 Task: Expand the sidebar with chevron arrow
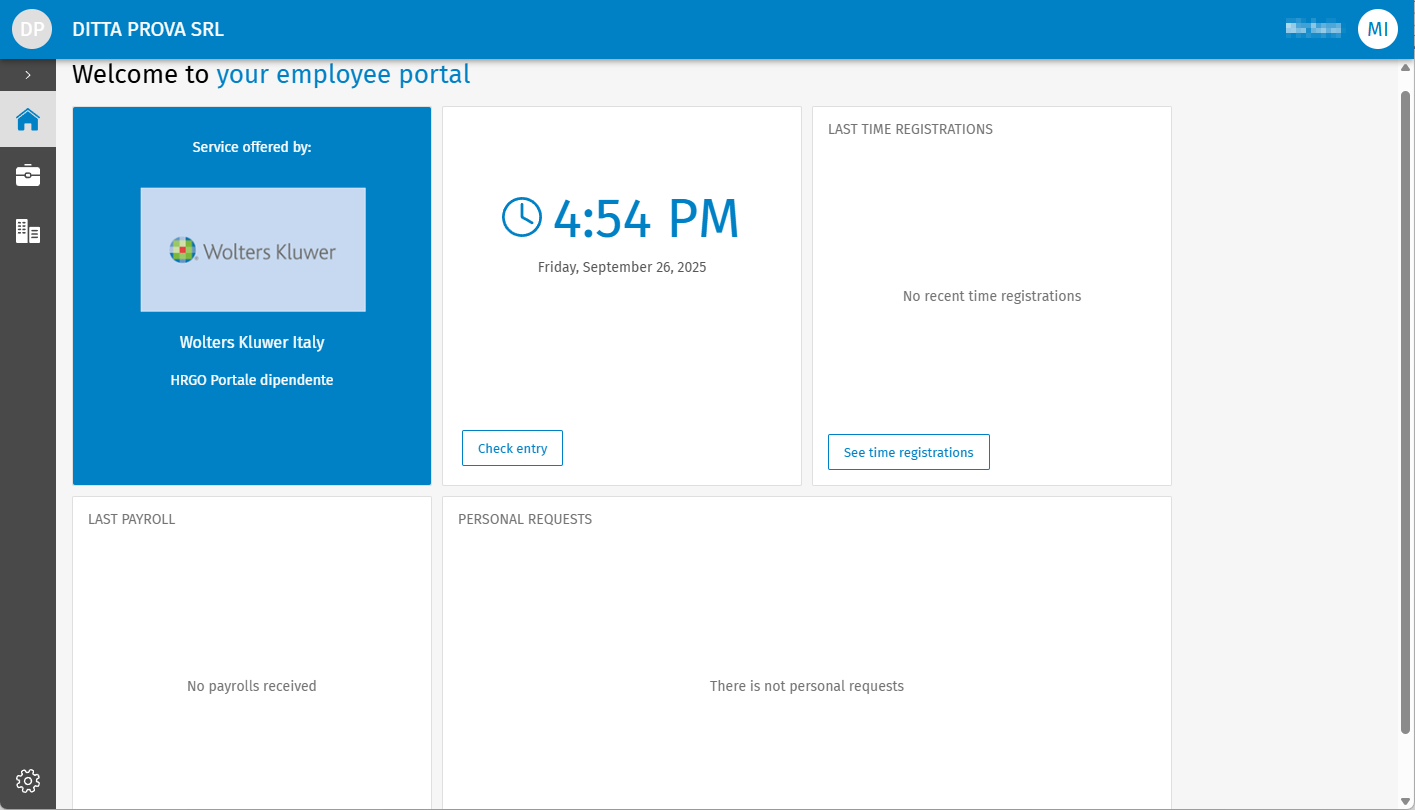[28, 75]
